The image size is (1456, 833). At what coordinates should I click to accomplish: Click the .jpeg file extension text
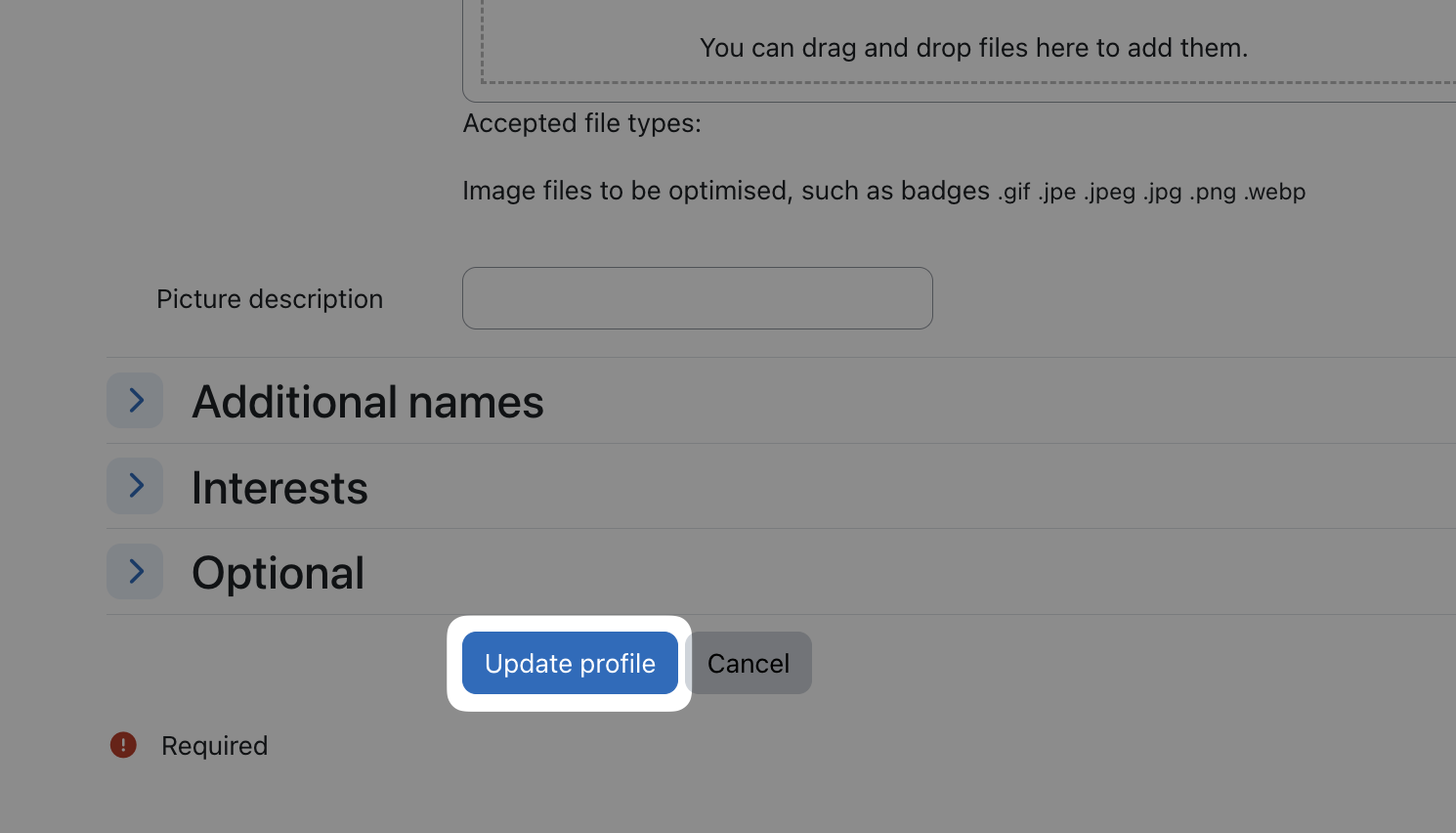tap(1109, 192)
